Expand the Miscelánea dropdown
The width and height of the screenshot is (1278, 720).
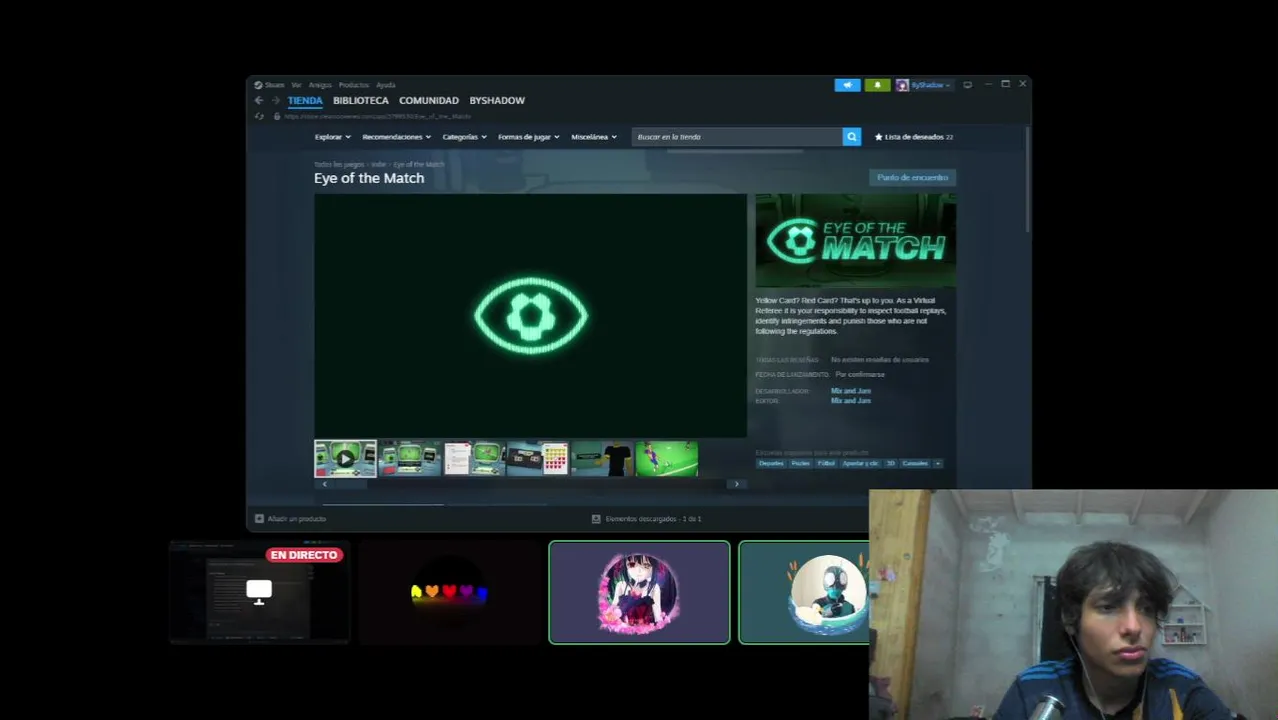coord(594,137)
